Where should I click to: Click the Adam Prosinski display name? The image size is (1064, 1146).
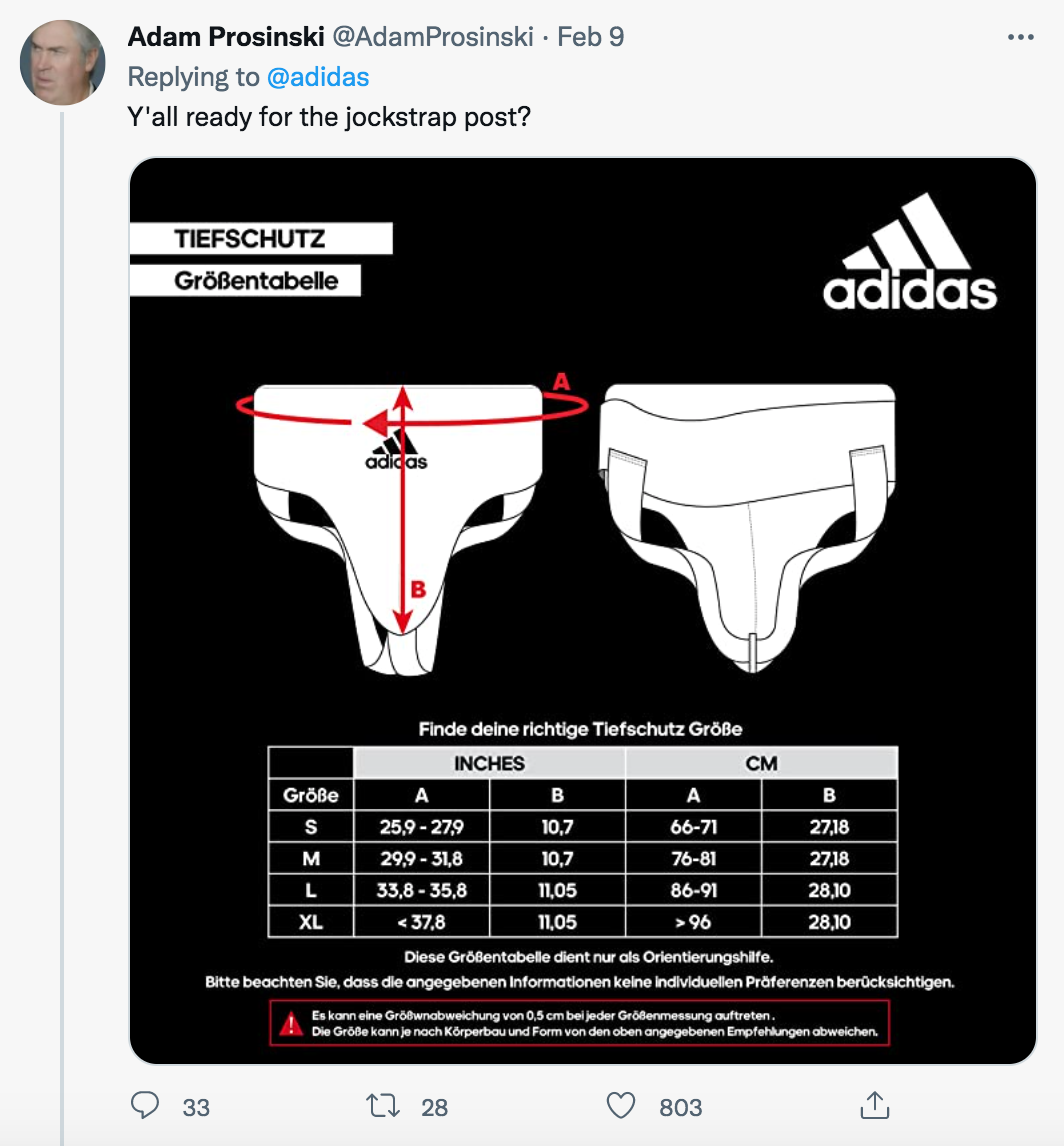pos(224,37)
